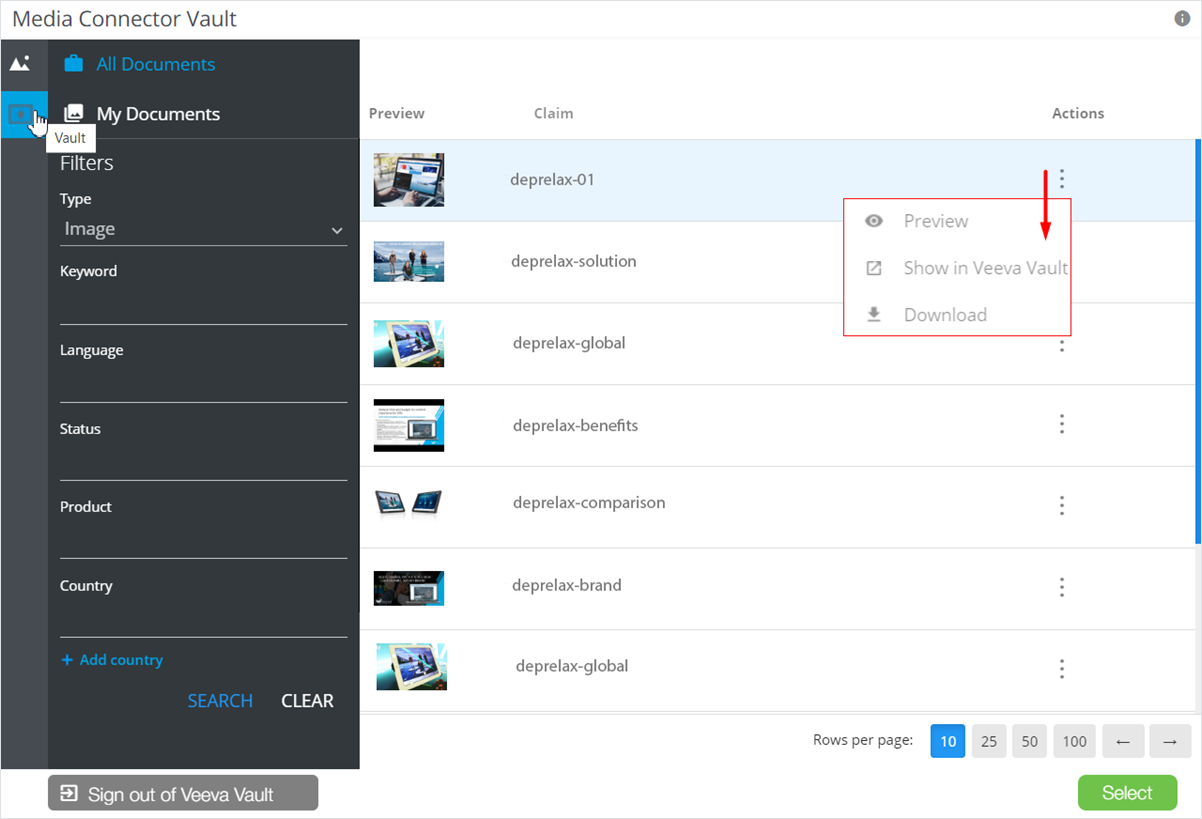1202x819 pixels.
Task: Switch to My Documents
Action: (158, 114)
